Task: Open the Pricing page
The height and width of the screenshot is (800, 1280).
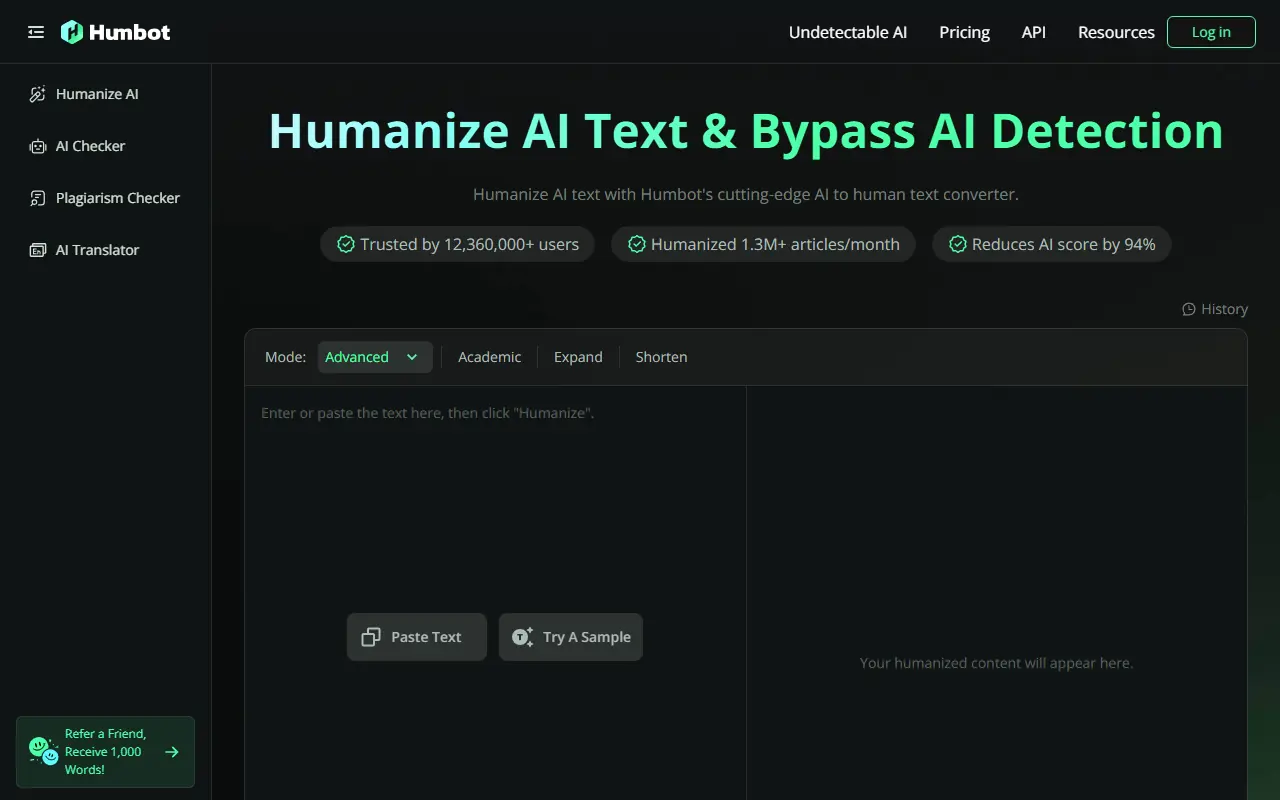Action: (x=963, y=32)
